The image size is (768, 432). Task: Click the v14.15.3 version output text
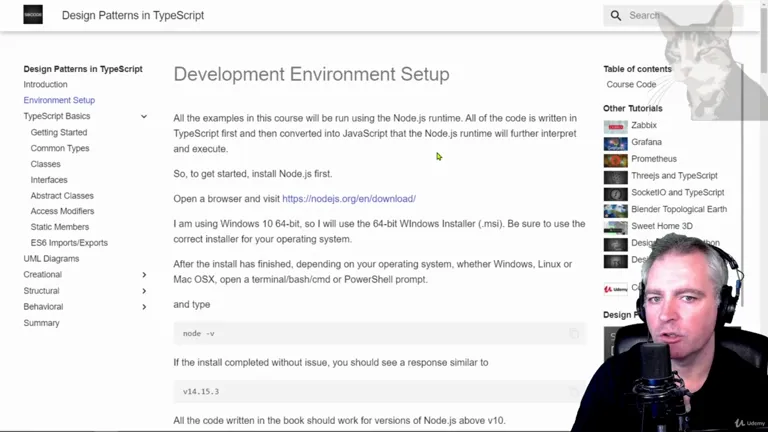pos(201,391)
